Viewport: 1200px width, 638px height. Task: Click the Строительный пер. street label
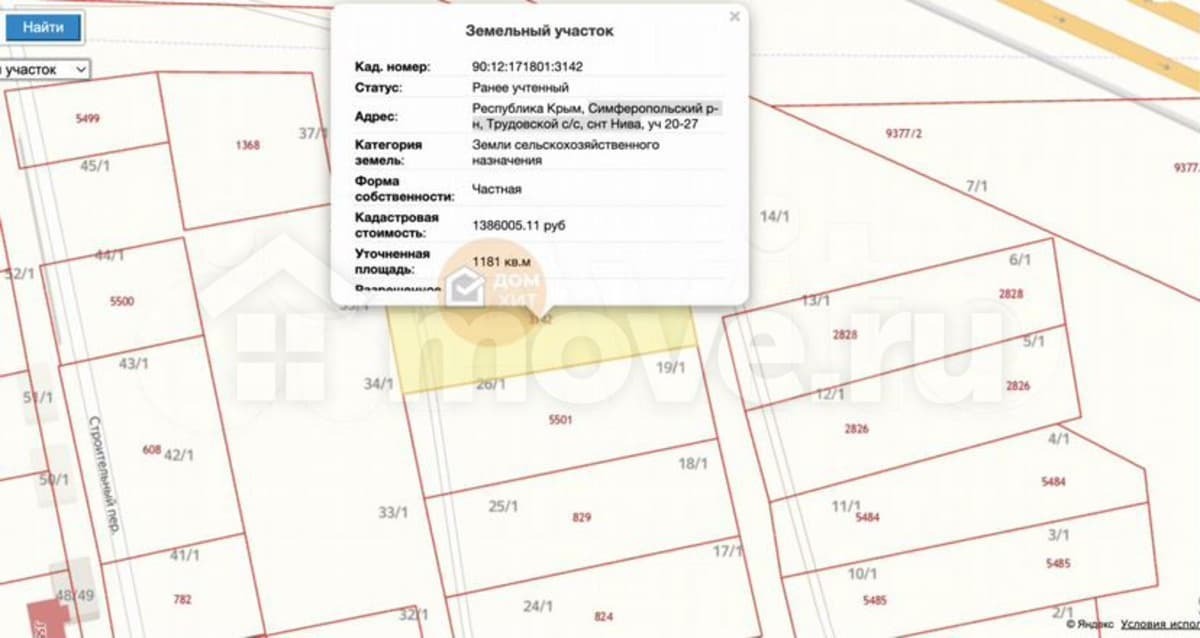coord(104,475)
